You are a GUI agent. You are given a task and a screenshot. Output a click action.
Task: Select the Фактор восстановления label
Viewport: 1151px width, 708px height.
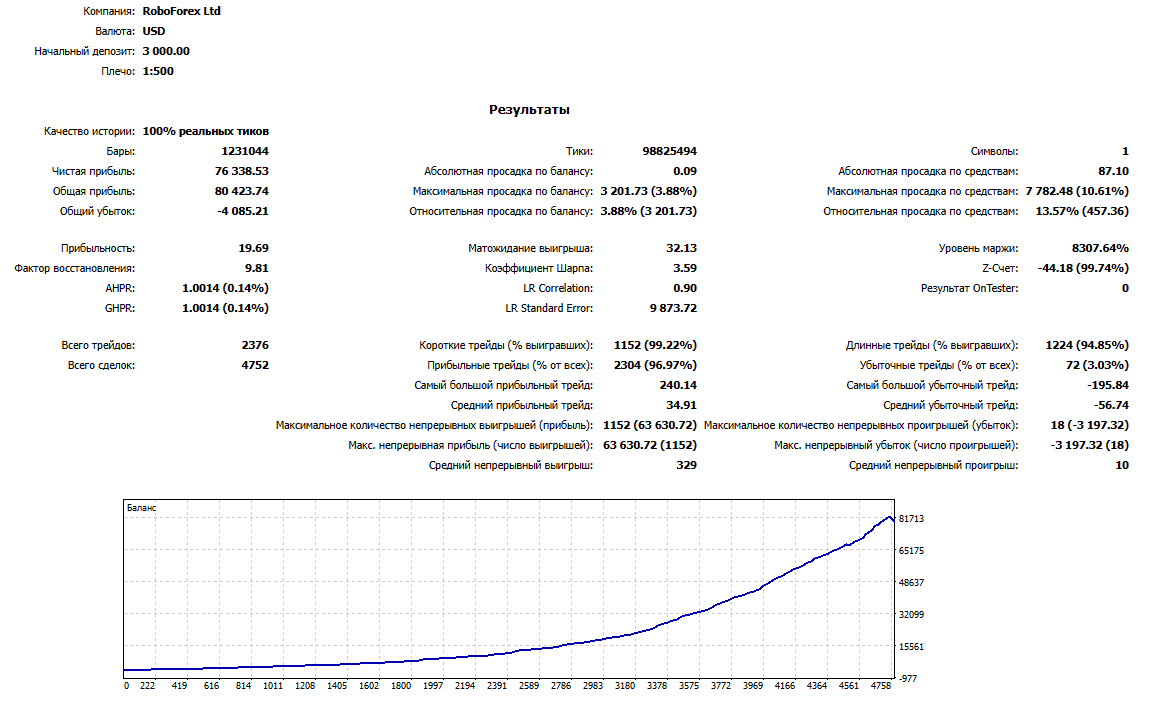[75, 268]
